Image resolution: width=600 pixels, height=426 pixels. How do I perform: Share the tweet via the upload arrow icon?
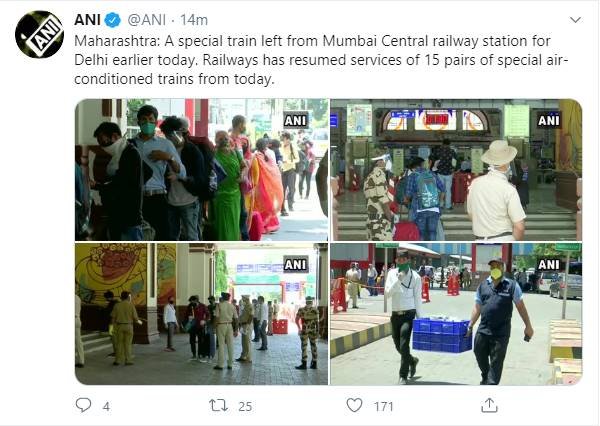tap(489, 405)
